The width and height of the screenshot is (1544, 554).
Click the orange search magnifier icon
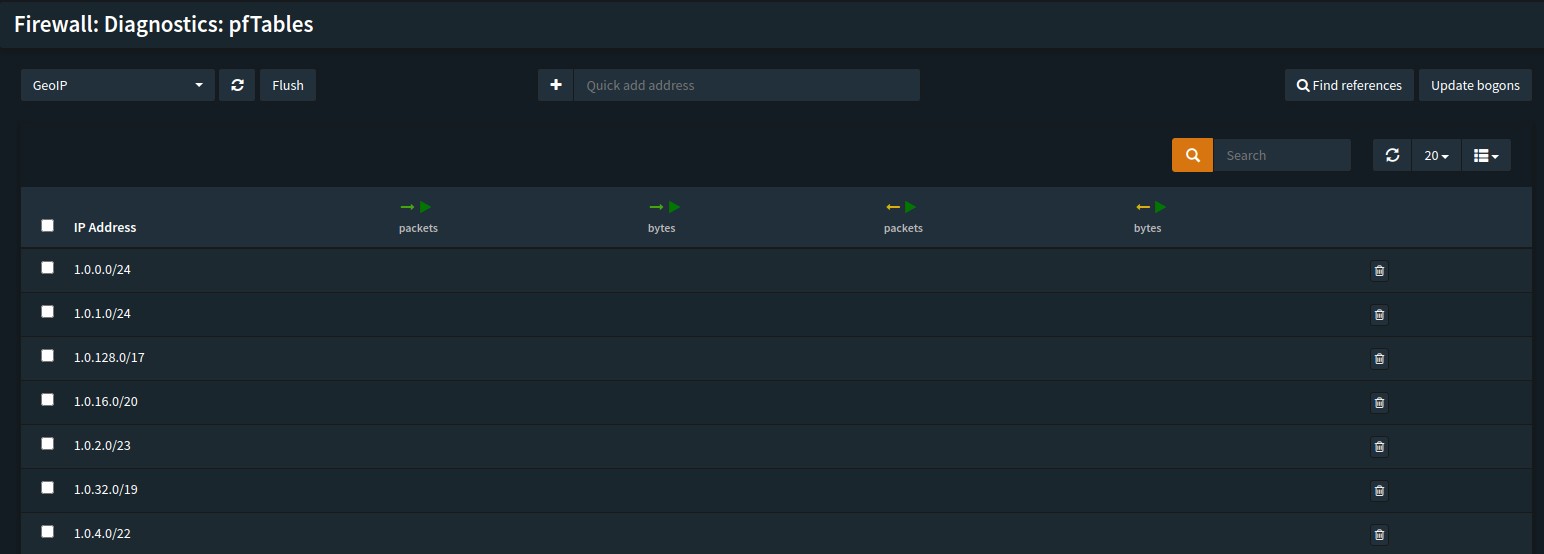(1192, 155)
